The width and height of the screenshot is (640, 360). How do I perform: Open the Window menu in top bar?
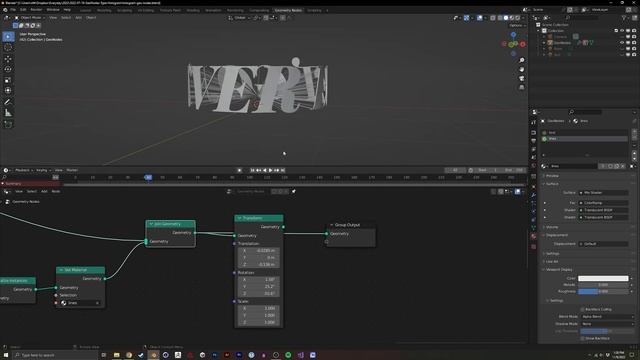point(53,10)
